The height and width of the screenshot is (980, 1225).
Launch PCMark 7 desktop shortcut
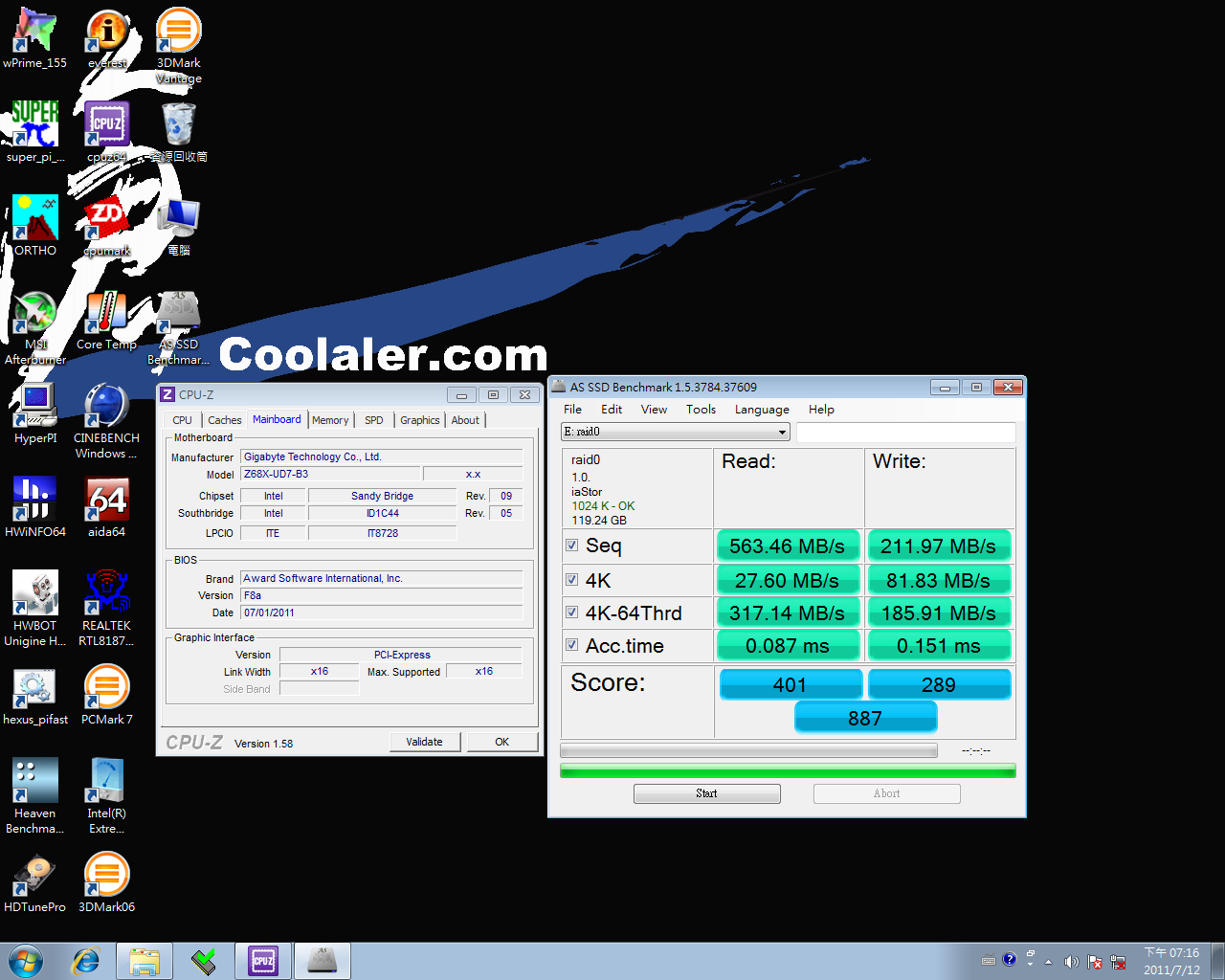coord(107,695)
